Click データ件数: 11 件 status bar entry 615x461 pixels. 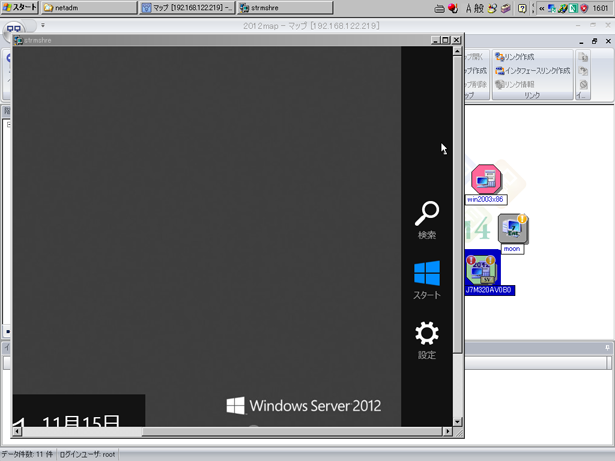pyautogui.click(x=27, y=454)
